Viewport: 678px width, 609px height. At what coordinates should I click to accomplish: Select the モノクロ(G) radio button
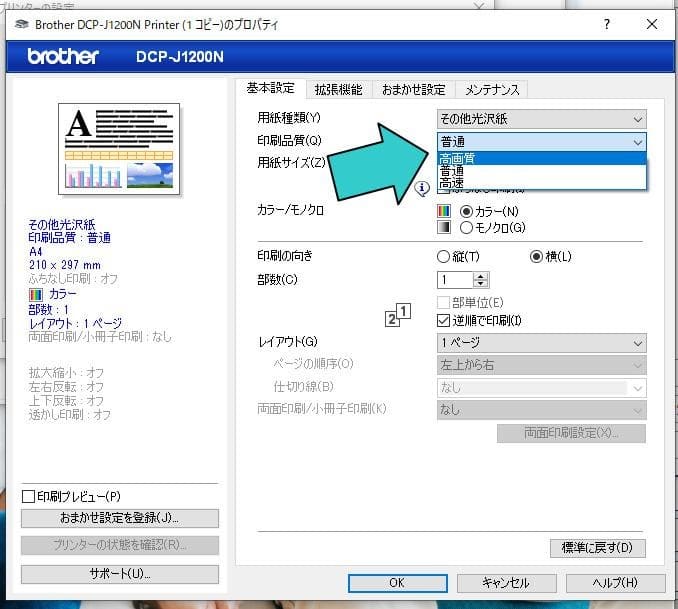click(x=466, y=228)
